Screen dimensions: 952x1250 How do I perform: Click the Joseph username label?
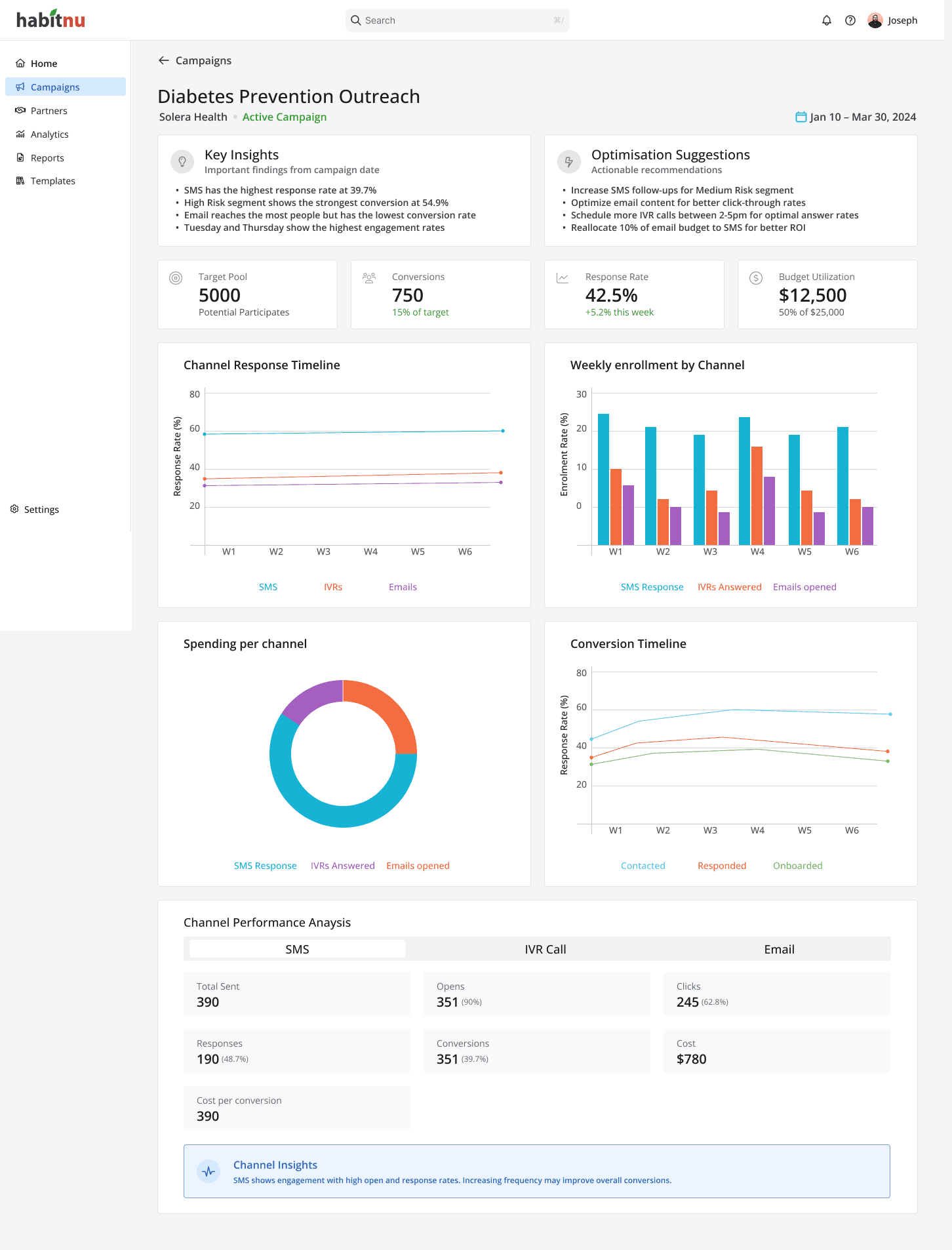coord(903,20)
